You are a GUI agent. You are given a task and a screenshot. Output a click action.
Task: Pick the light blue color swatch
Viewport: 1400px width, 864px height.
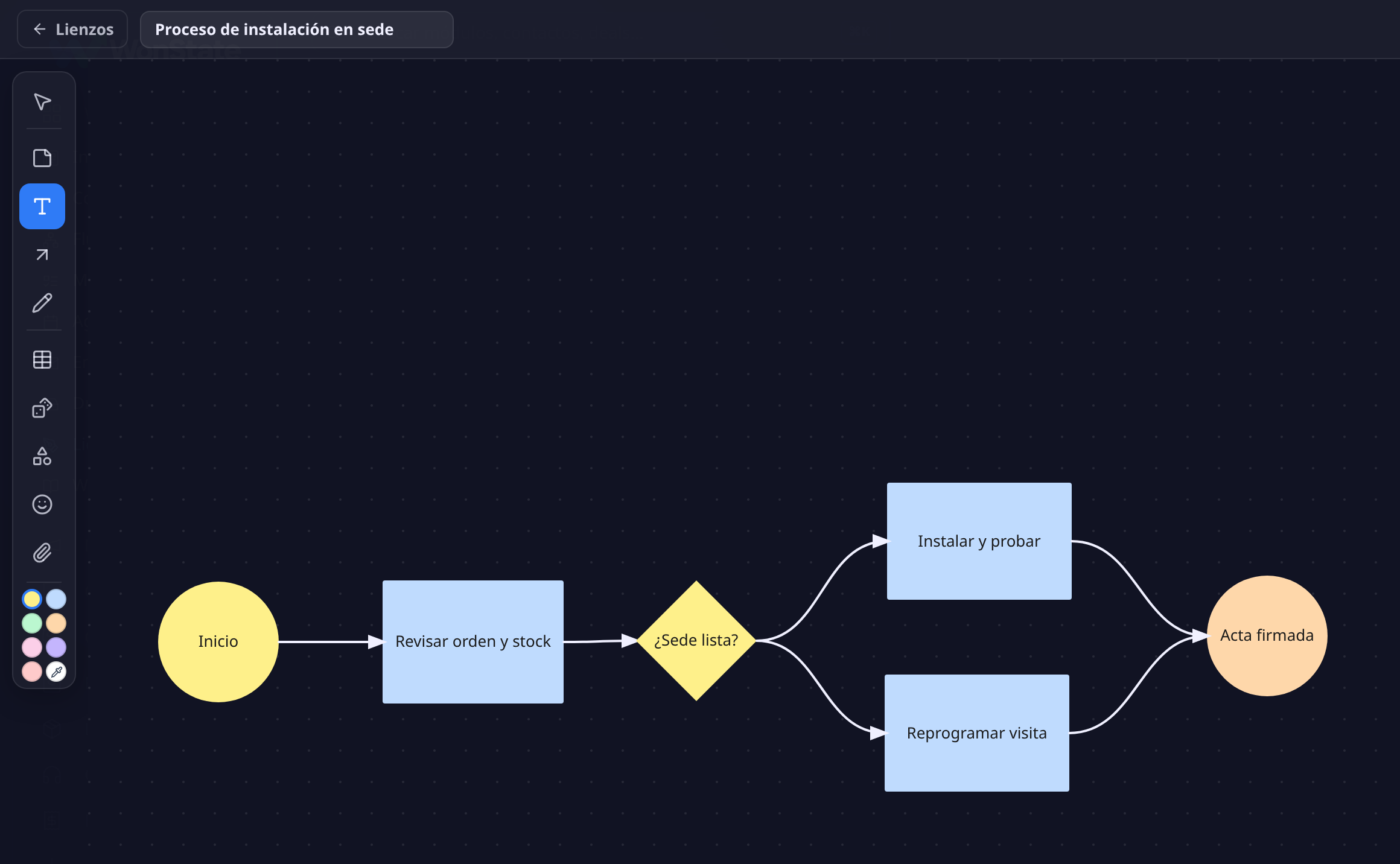point(56,599)
